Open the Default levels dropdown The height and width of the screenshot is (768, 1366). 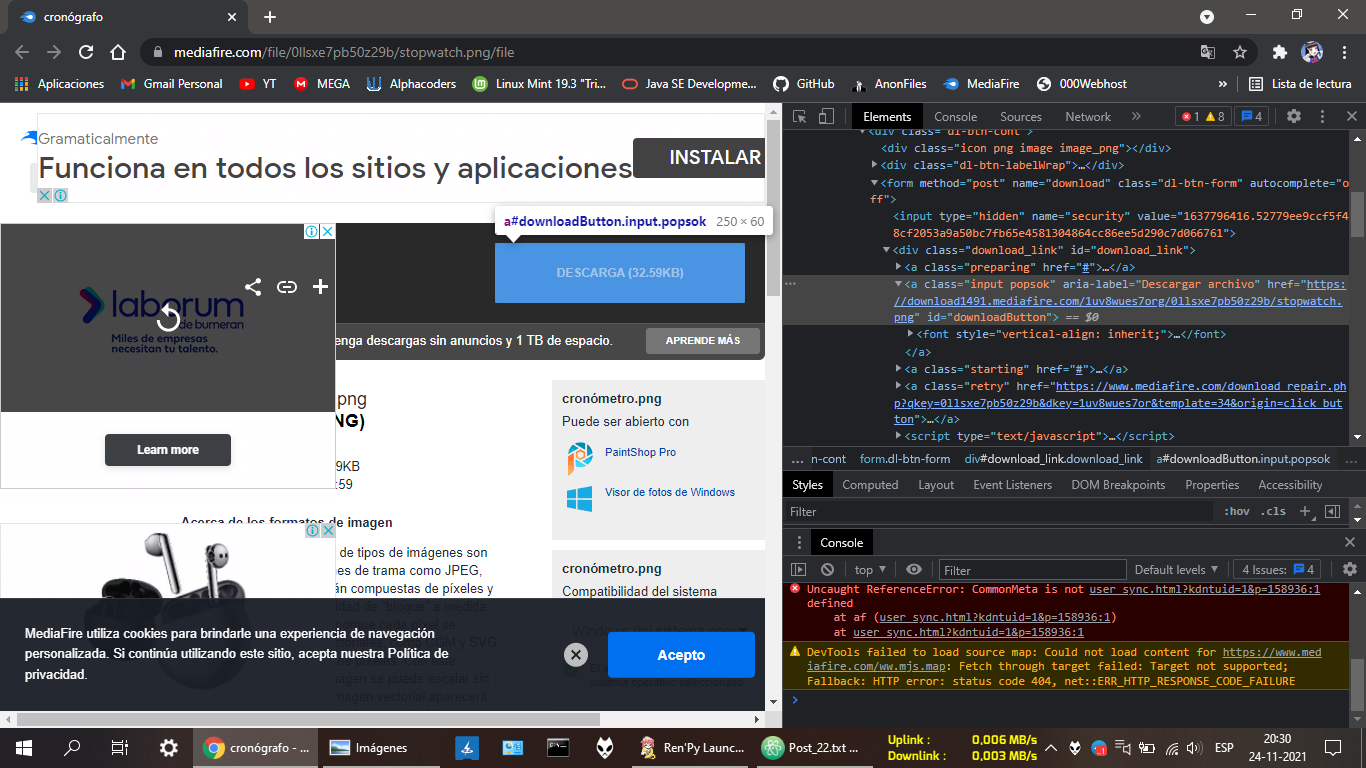click(x=1176, y=569)
